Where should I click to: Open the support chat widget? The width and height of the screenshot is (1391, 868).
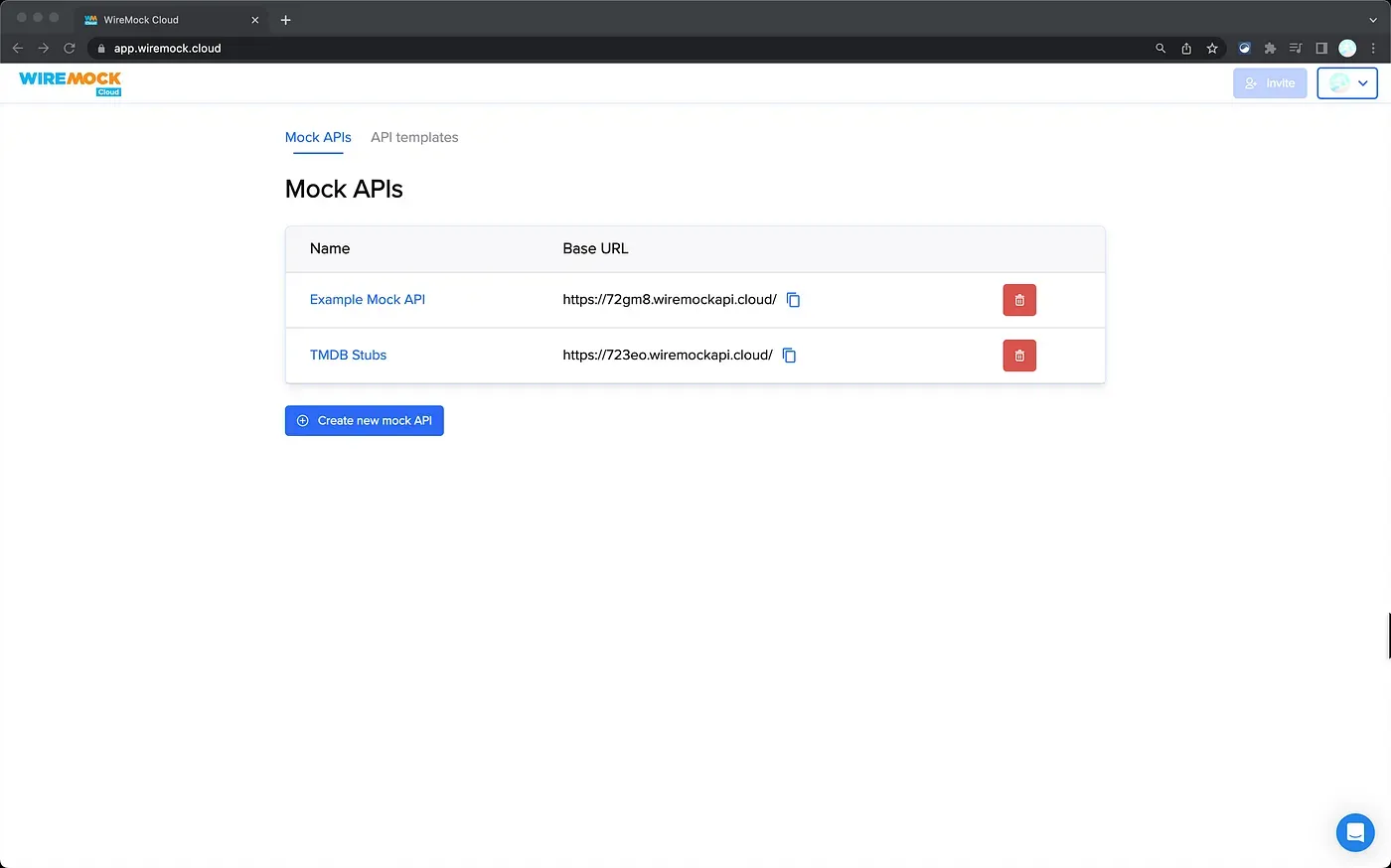(x=1354, y=832)
